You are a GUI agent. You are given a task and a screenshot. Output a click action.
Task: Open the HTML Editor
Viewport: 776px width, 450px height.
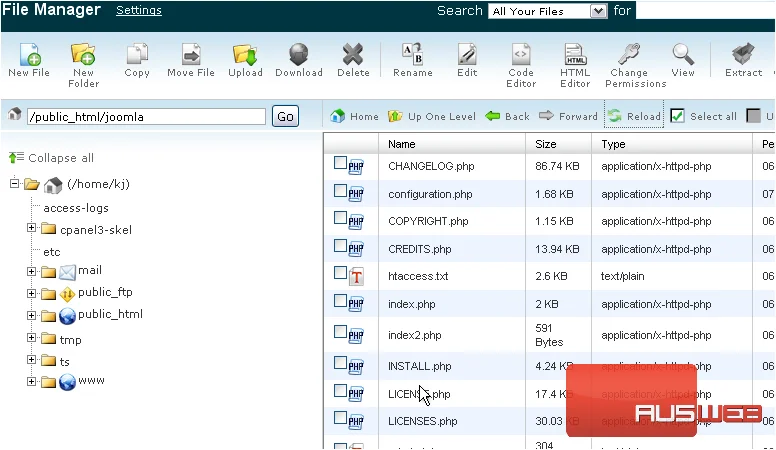[x=575, y=54]
